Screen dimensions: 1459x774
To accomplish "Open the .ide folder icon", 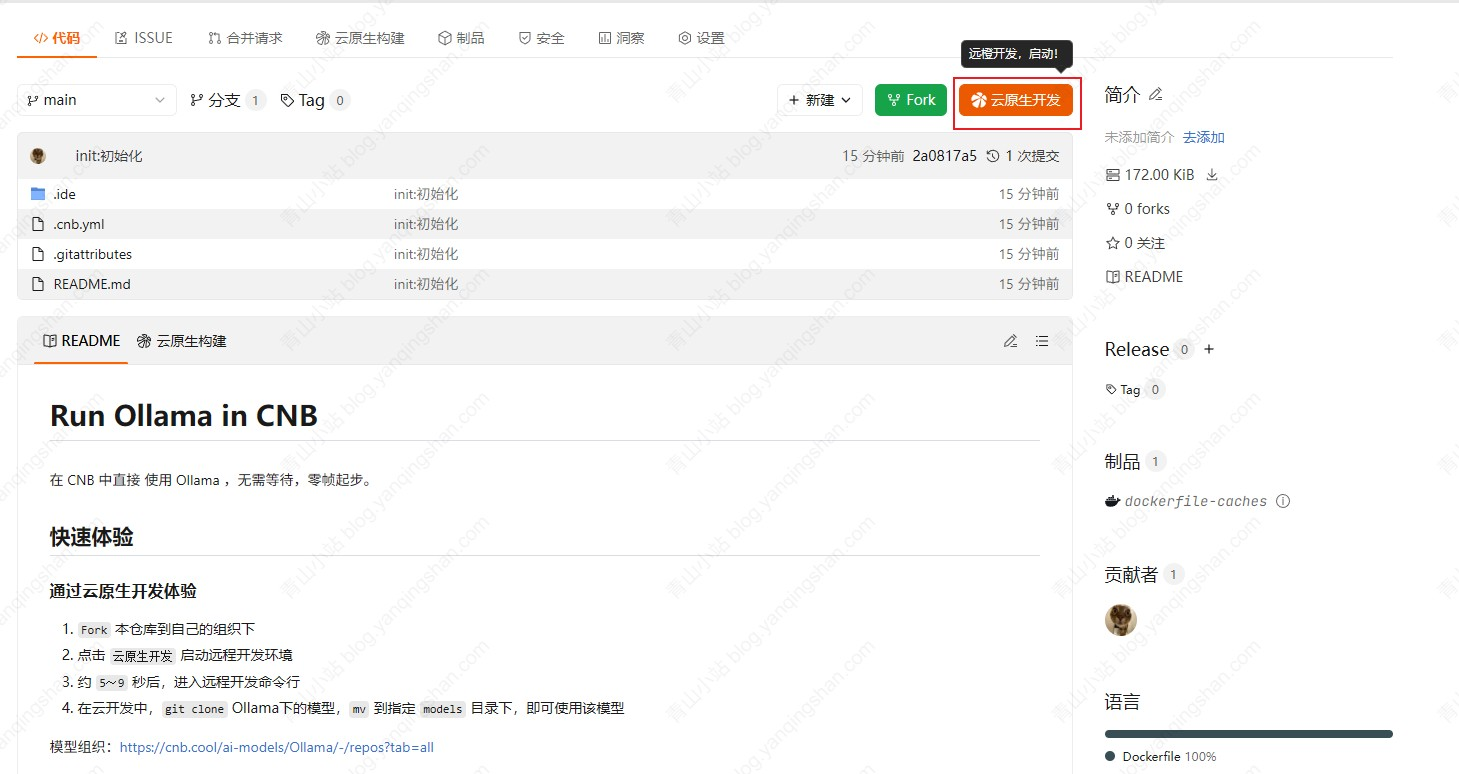I will pos(36,193).
